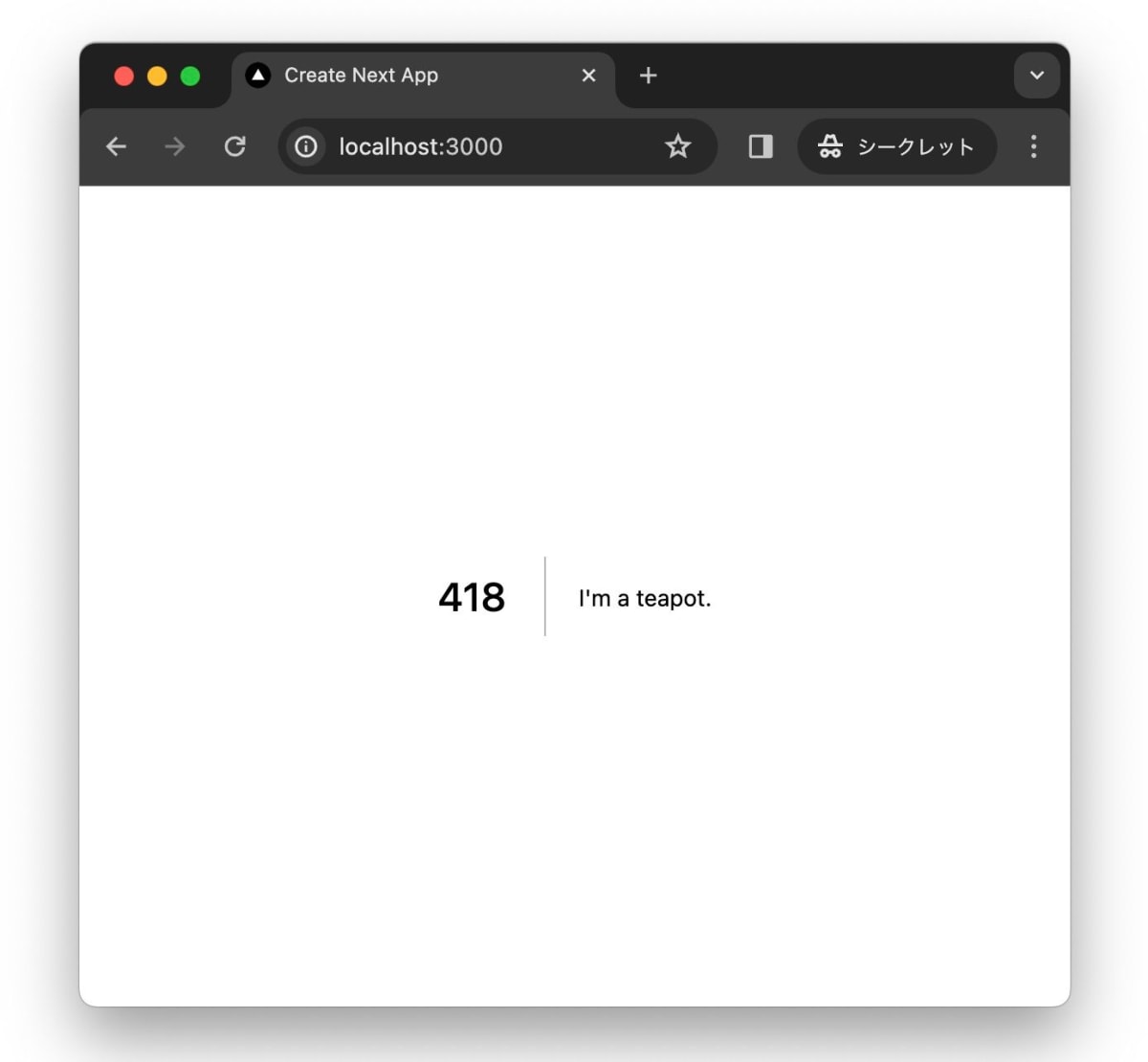Open a new tab with plus button
The height and width of the screenshot is (1062, 1148).
click(648, 76)
